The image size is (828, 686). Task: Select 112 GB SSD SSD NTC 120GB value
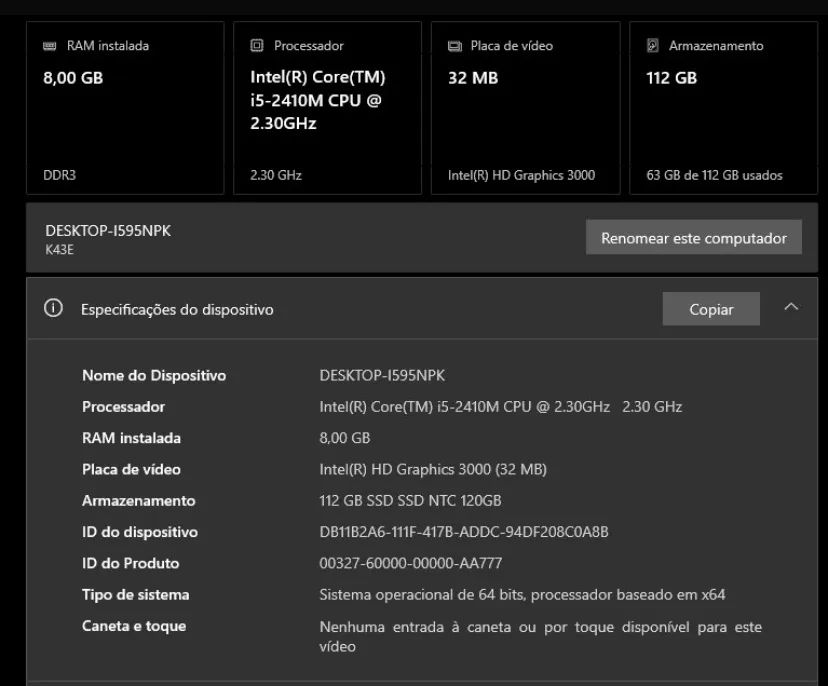(410, 501)
